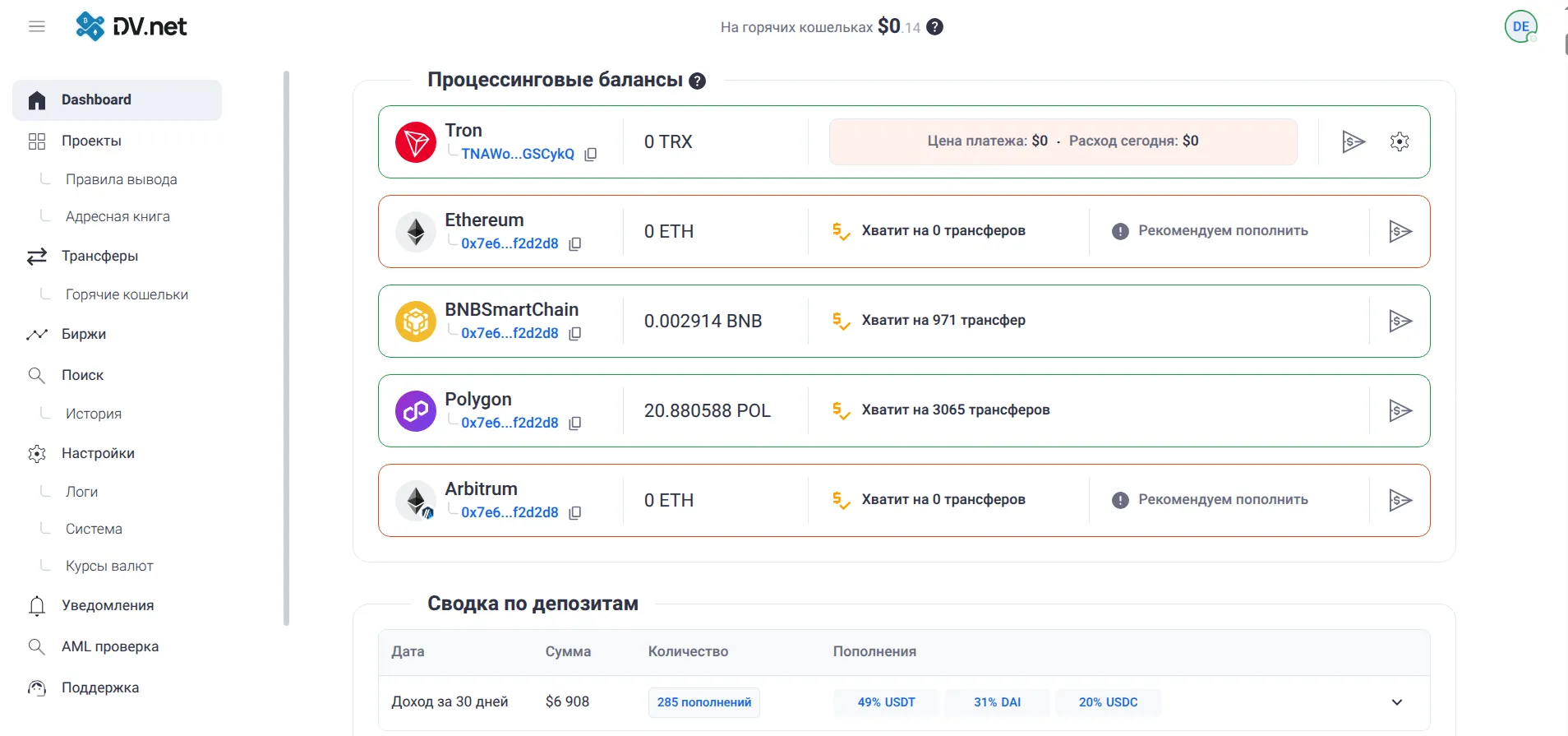This screenshot has width=1568, height=736.
Task: Click the 49% USDT tag
Action: 886,702
